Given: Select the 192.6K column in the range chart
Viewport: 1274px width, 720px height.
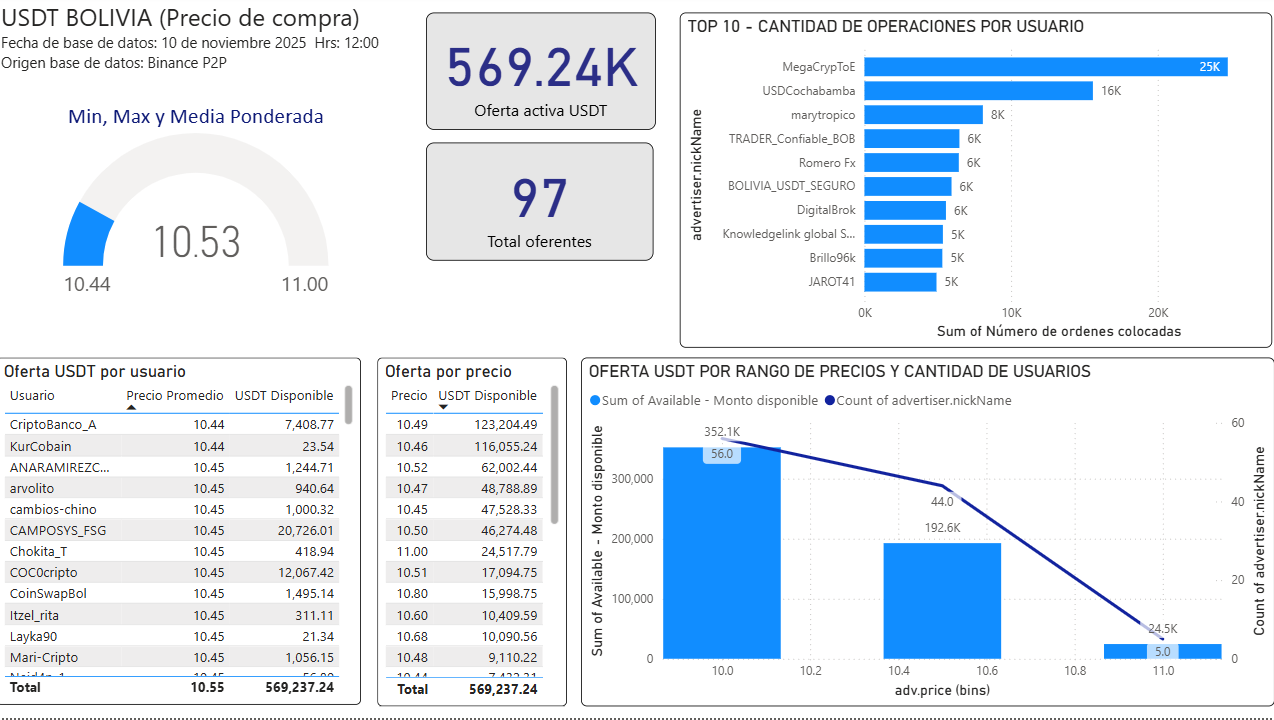Looking at the screenshot, I should [x=941, y=600].
